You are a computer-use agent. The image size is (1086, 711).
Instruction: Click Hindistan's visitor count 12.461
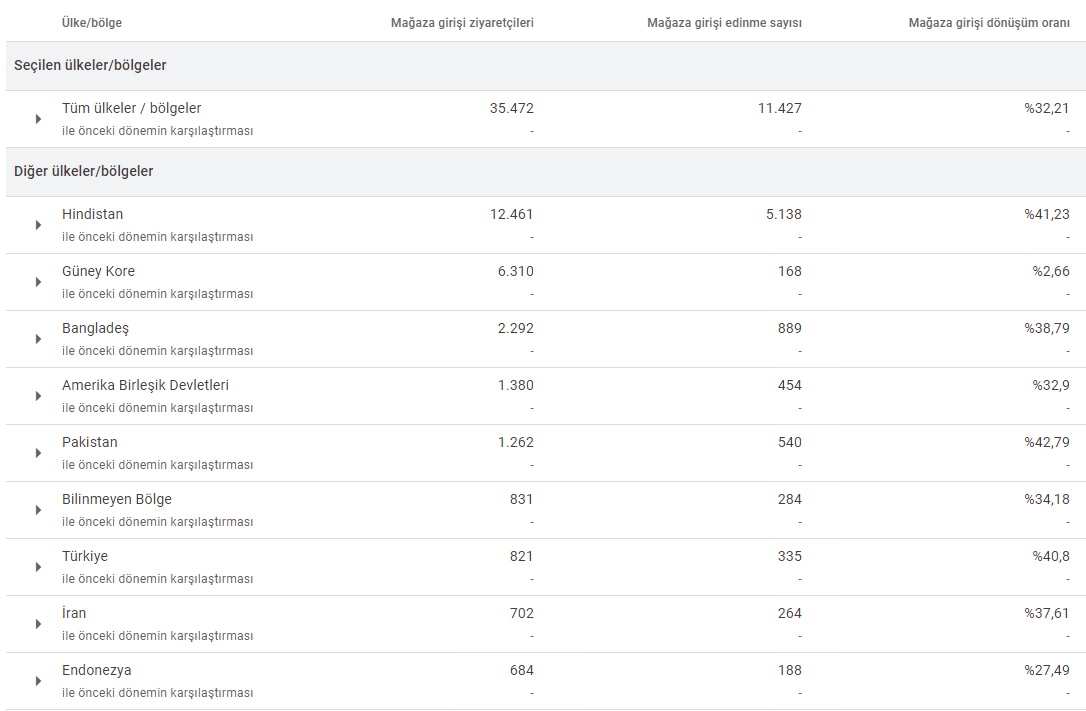coord(511,214)
